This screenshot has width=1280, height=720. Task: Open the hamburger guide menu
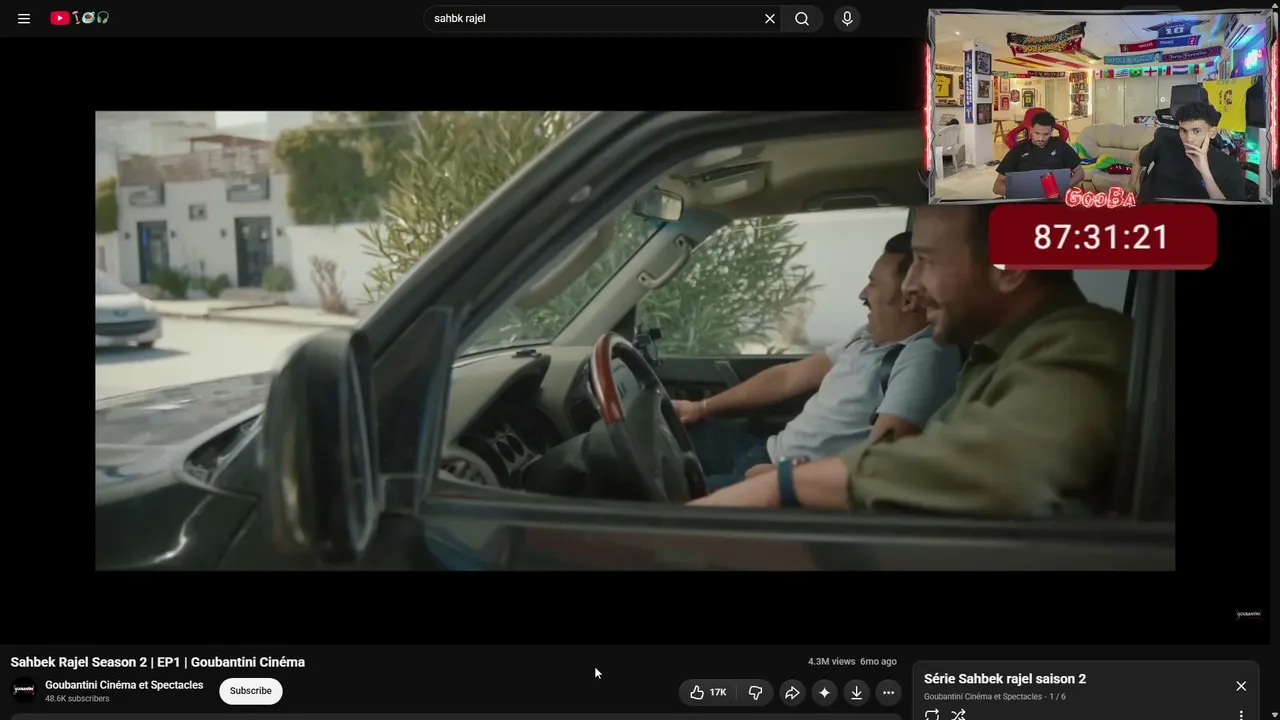pyautogui.click(x=24, y=18)
